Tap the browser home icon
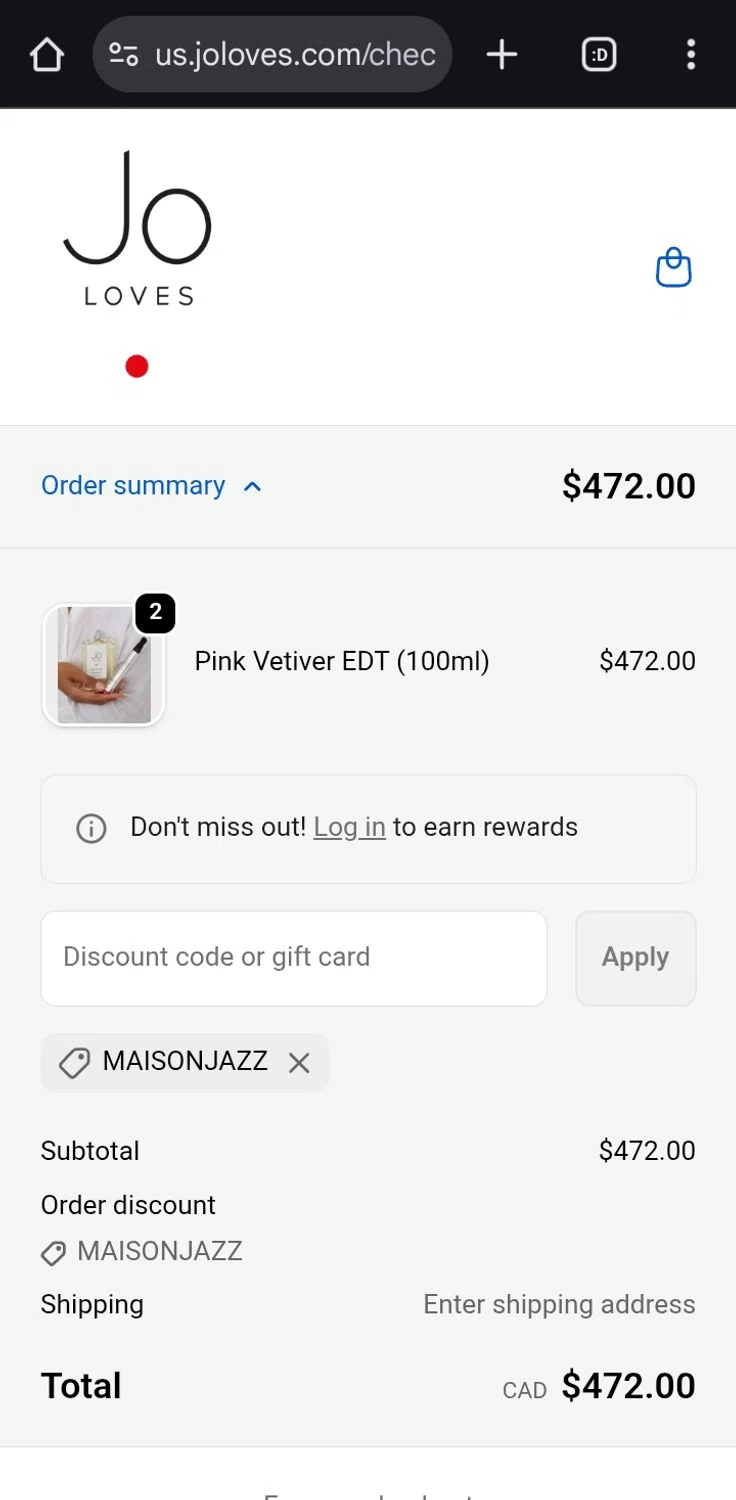736x1500 pixels. (47, 55)
